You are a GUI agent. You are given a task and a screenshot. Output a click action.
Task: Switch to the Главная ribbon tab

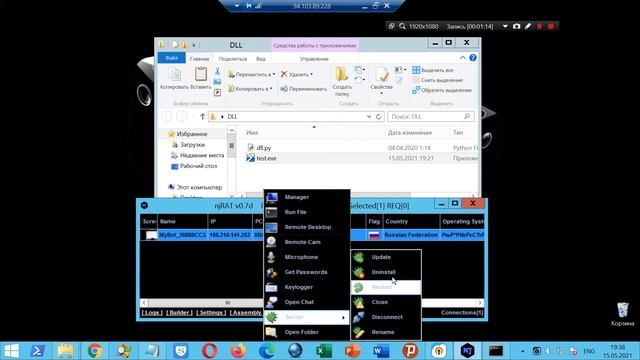[x=199, y=59]
